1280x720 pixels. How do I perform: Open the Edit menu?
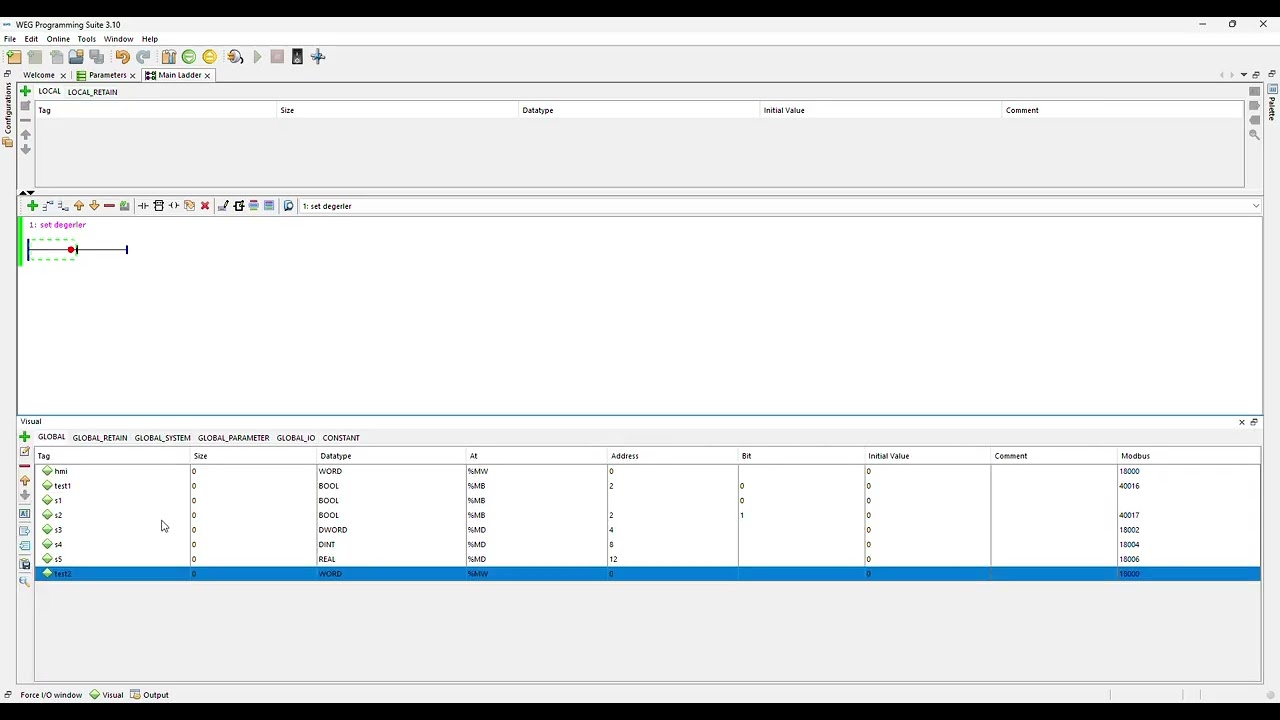click(x=31, y=39)
